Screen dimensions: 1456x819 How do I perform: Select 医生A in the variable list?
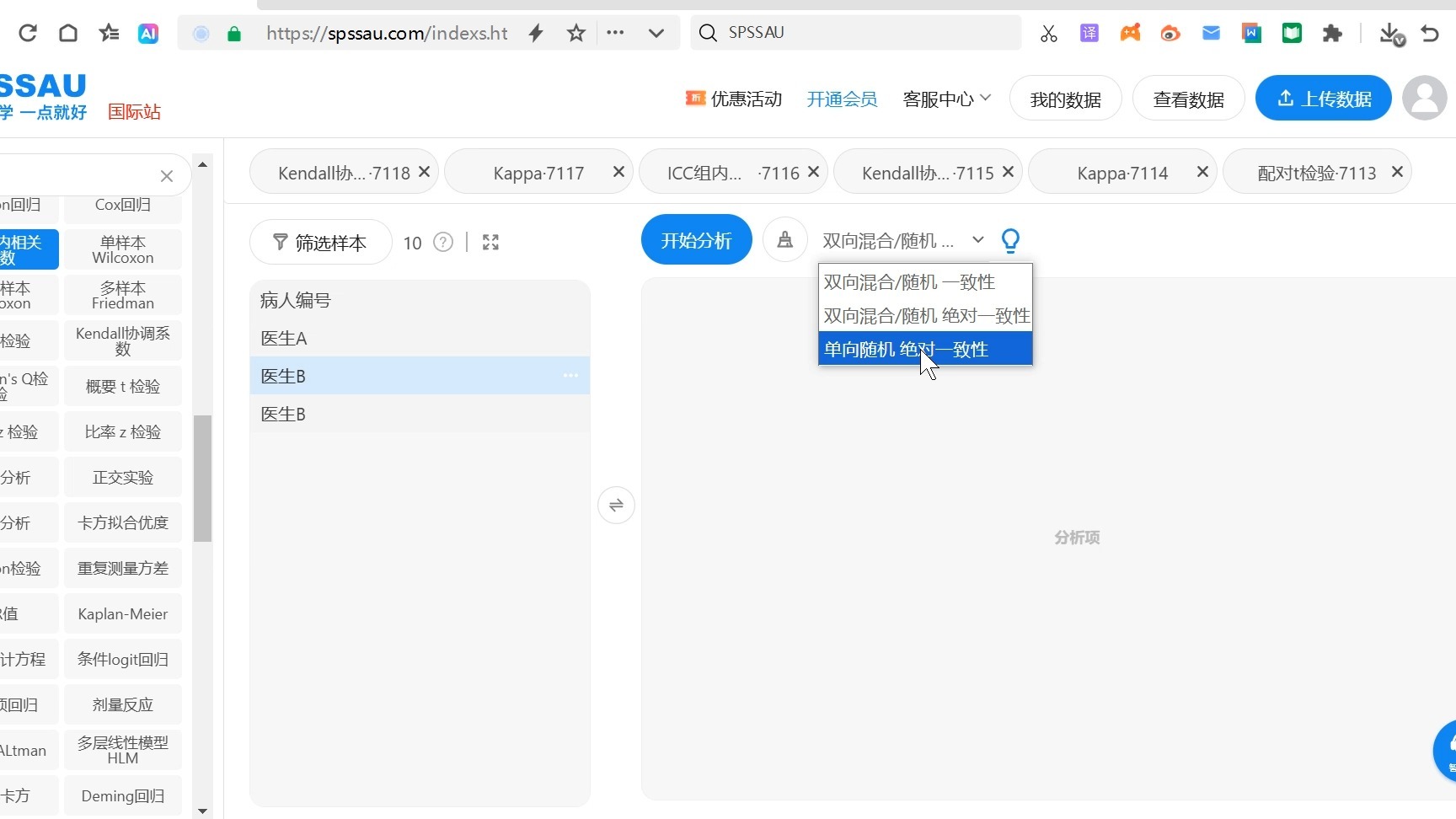[x=284, y=338]
